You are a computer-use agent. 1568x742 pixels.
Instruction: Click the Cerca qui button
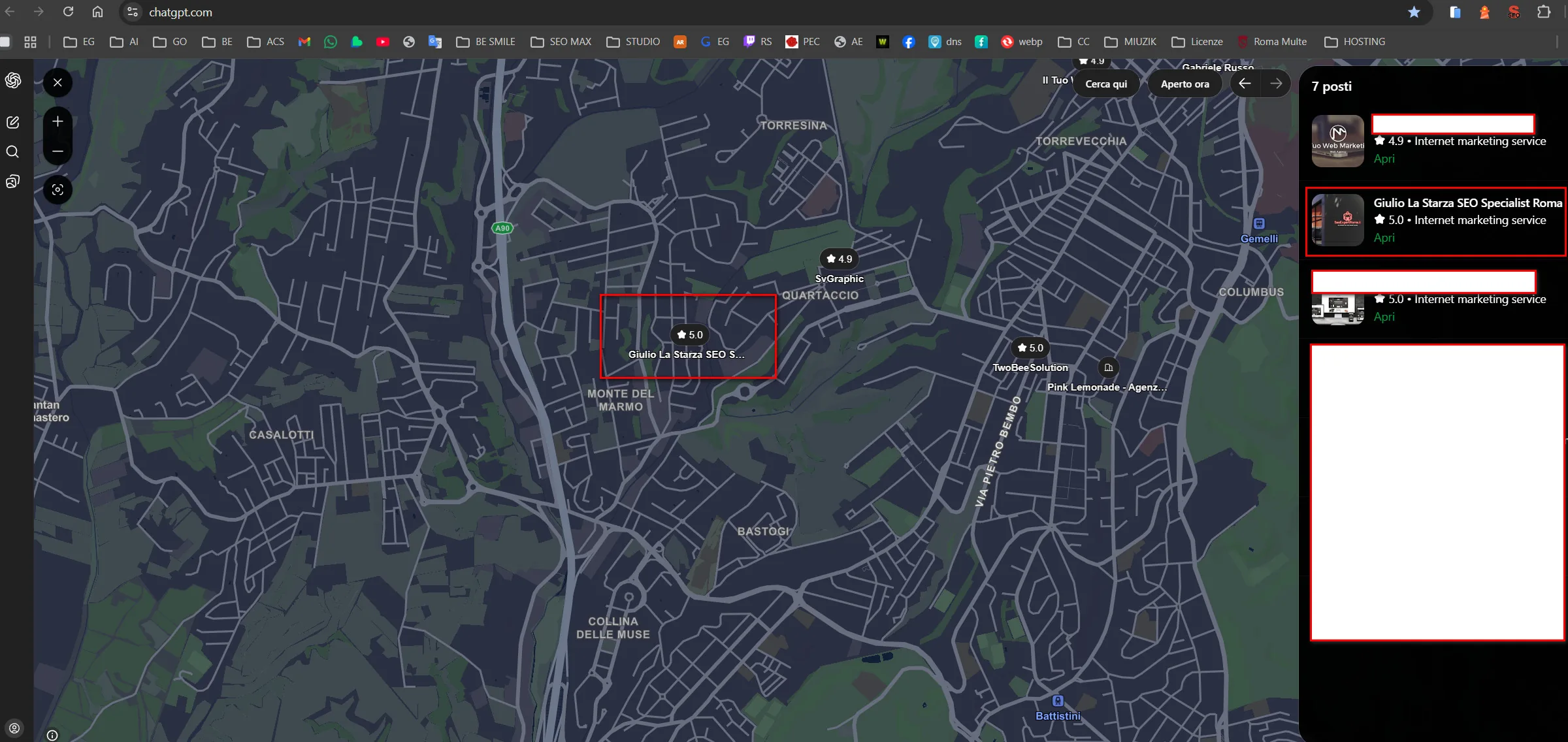pos(1106,84)
